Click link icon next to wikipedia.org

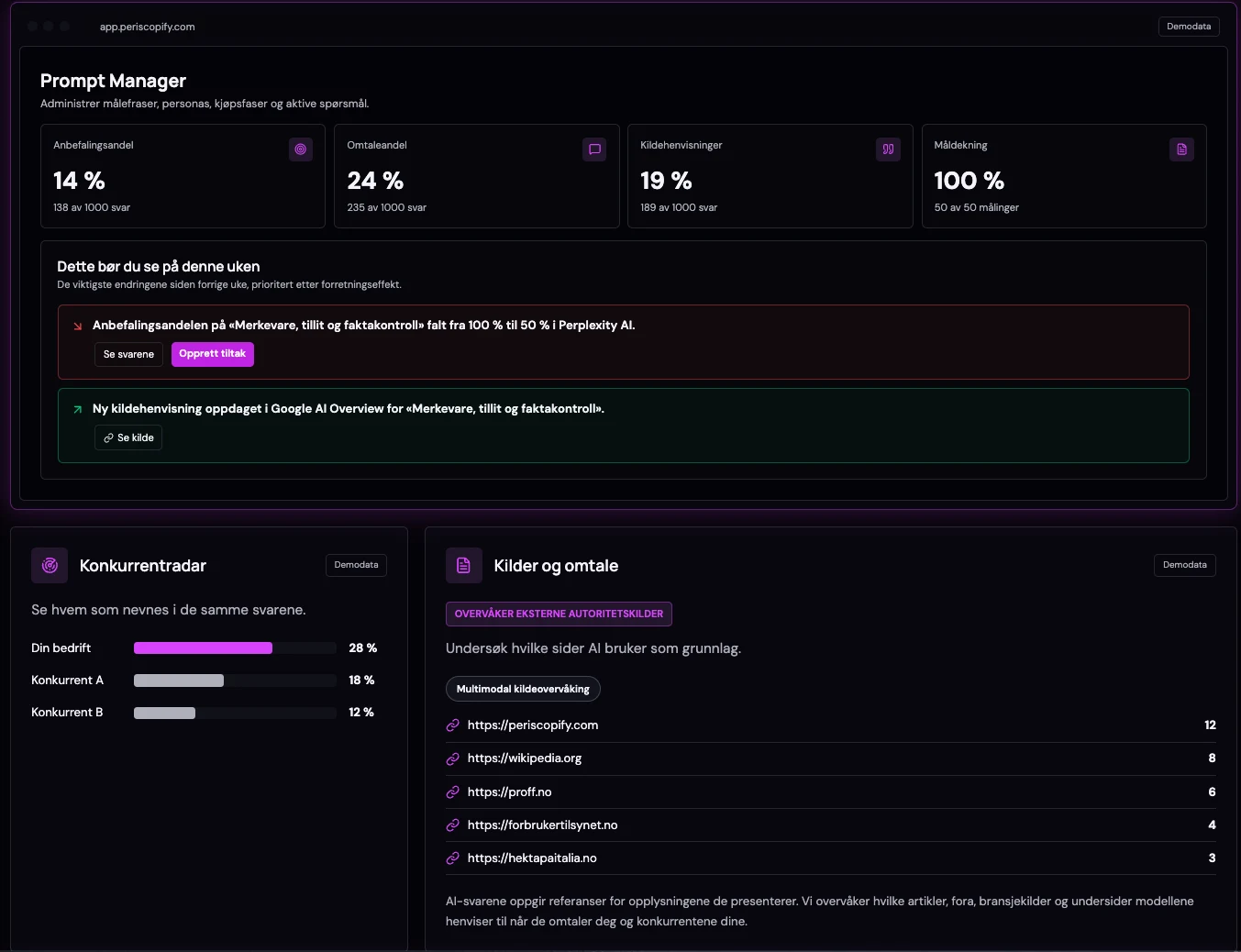452,758
